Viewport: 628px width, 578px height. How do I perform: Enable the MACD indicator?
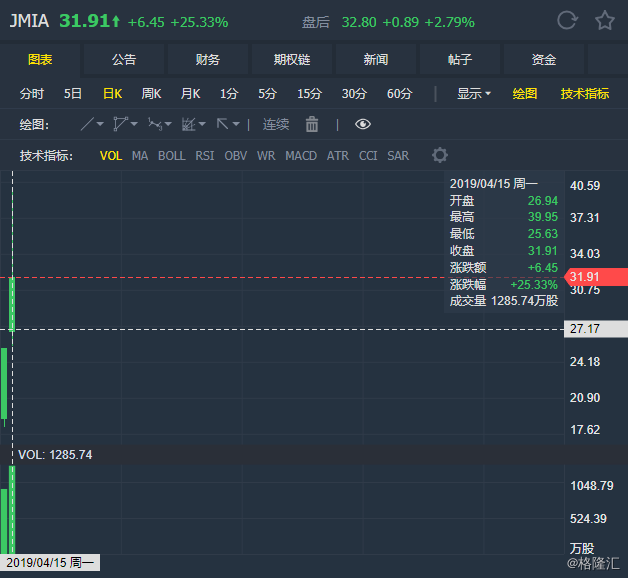(301, 155)
